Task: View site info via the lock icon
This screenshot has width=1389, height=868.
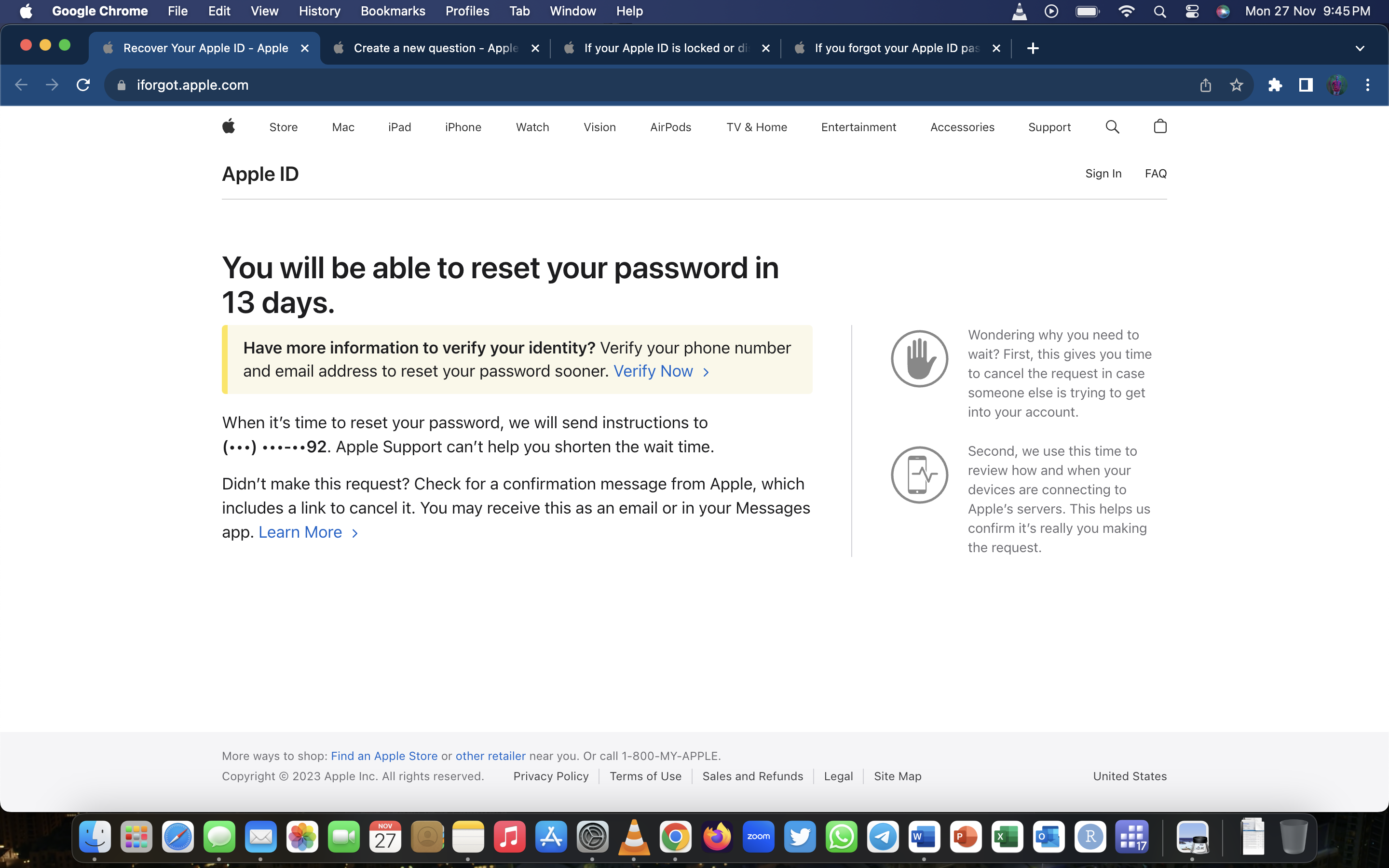Action: pos(121,85)
